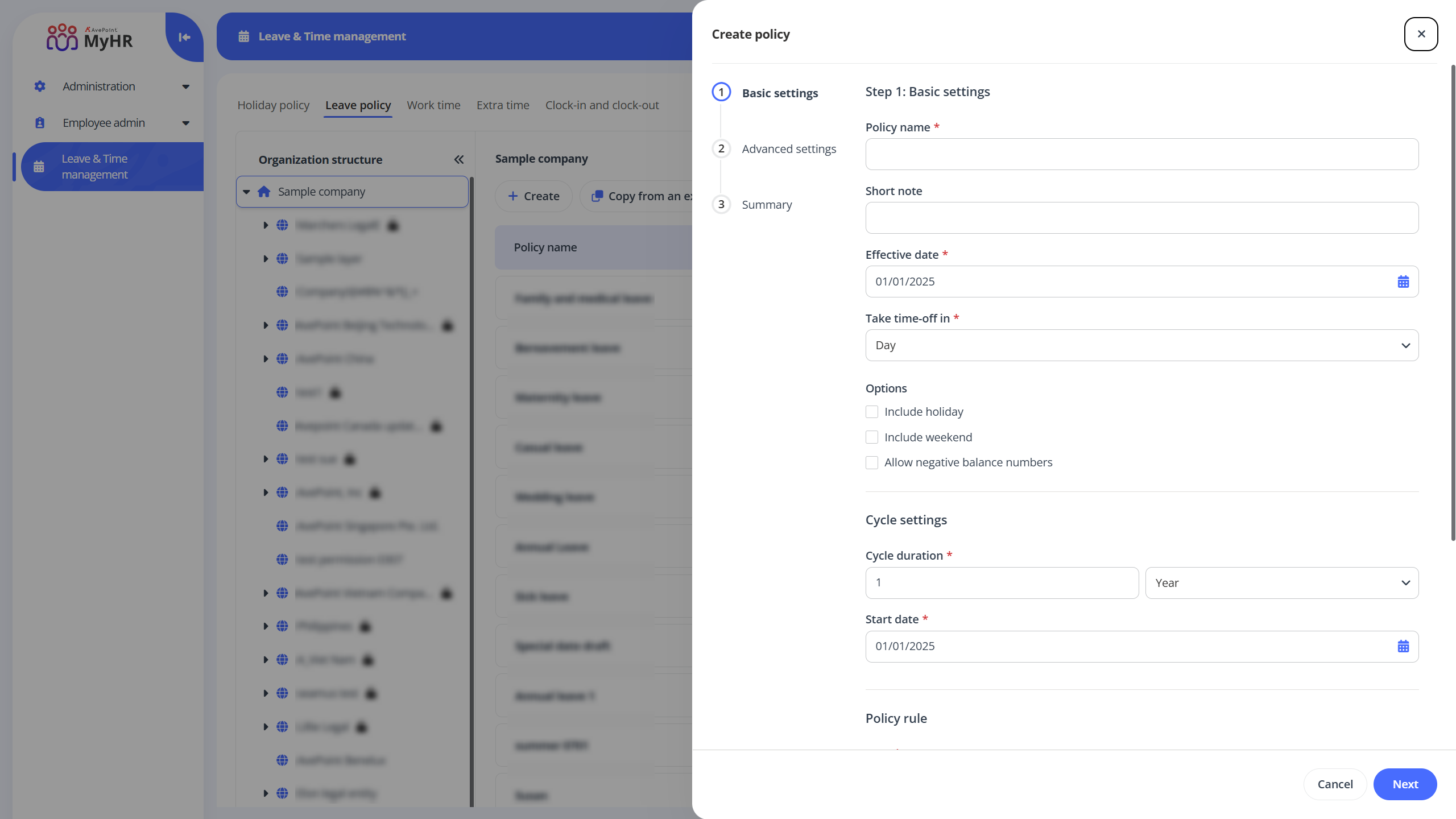This screenshot has width=1456, height=819.
Task: Select Leave & Time management sidebar item
Action: coord(113,167)
